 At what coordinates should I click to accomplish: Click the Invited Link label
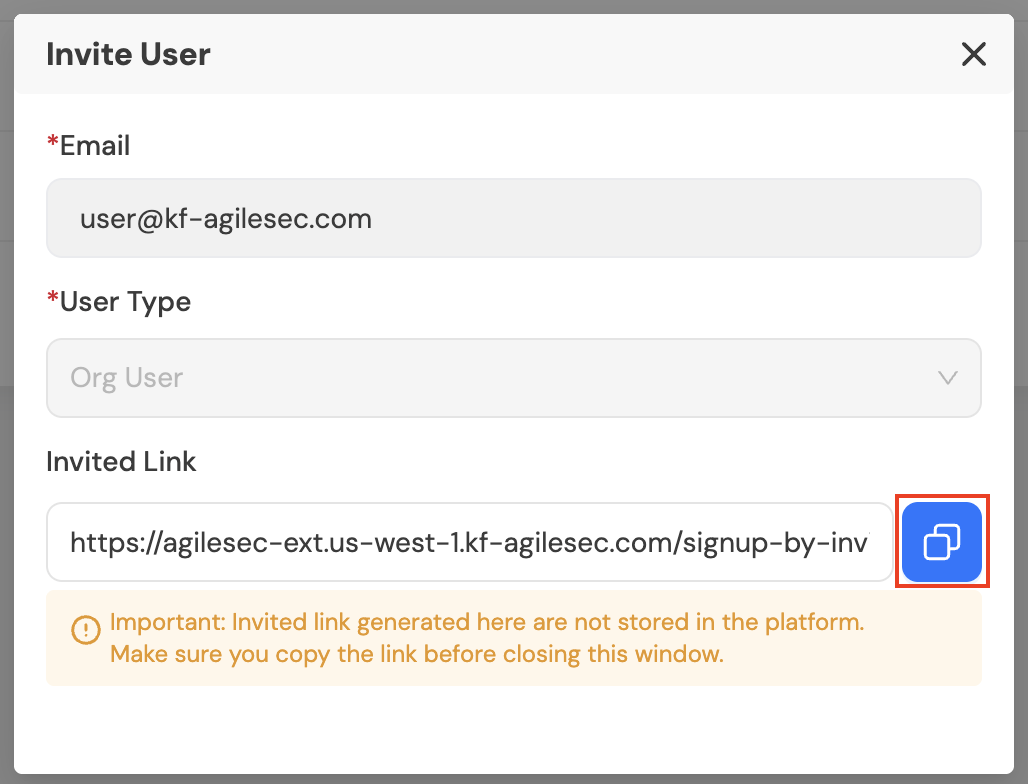point(121,461)
